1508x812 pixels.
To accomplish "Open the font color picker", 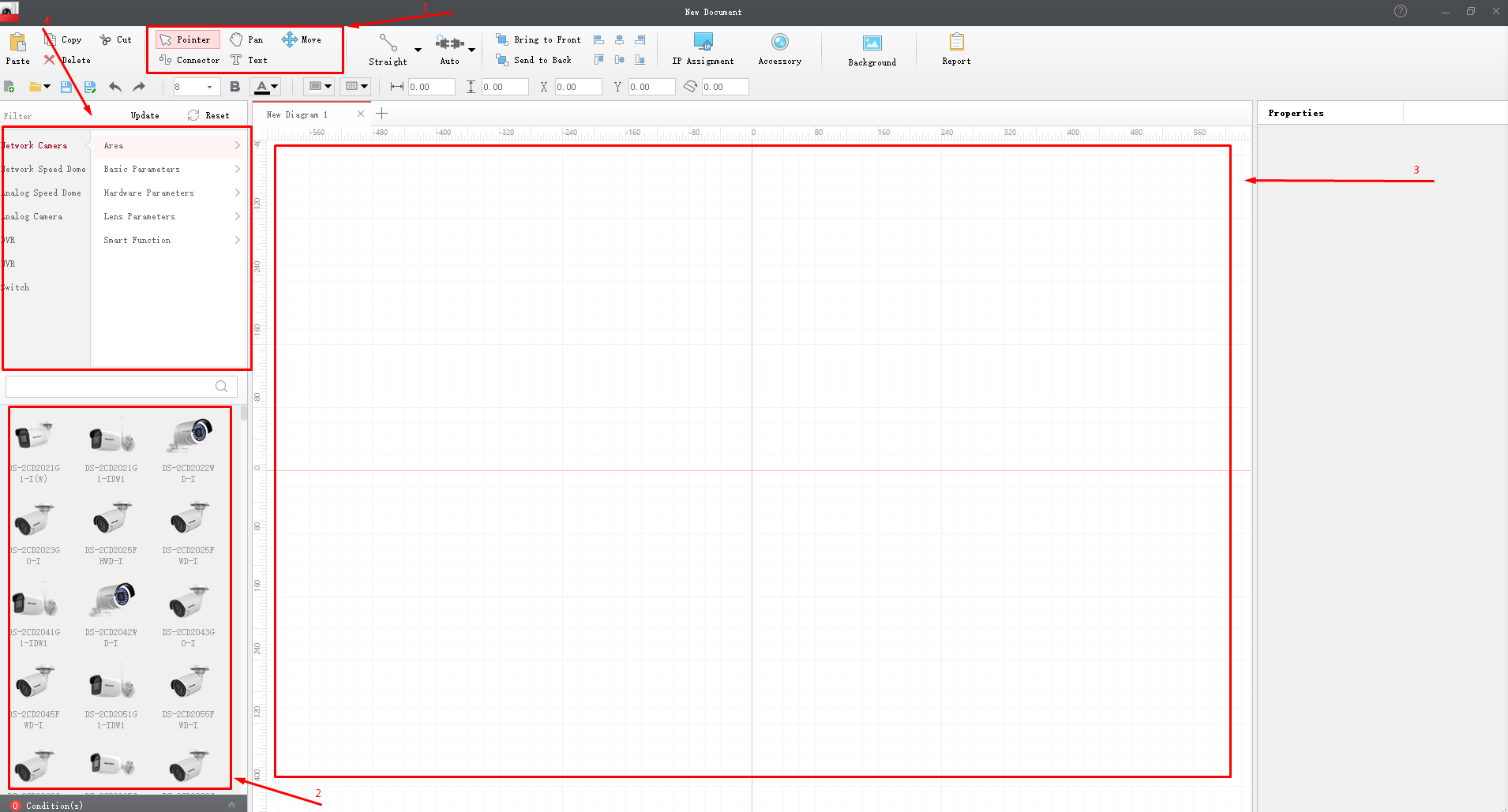I will point(274,87).
